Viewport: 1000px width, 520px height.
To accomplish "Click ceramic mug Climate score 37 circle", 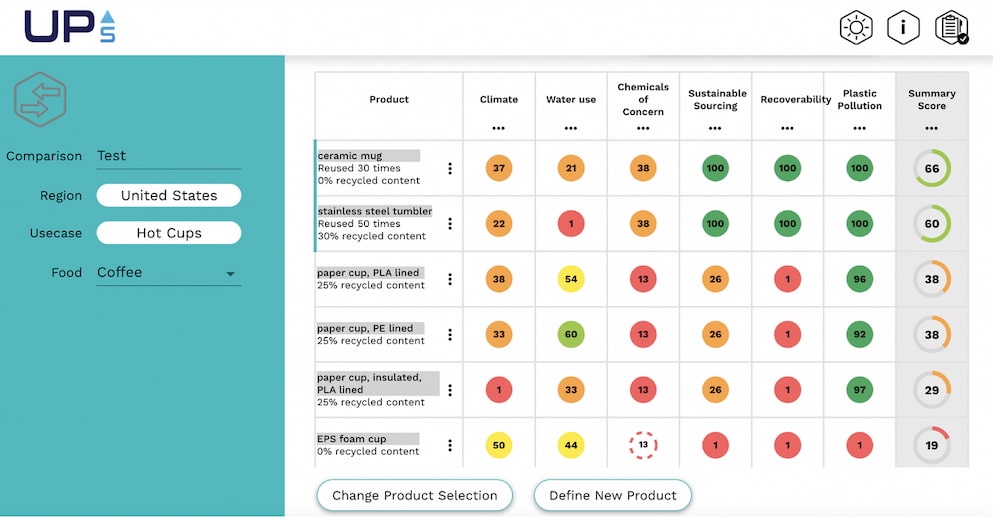I will [499, 168].
